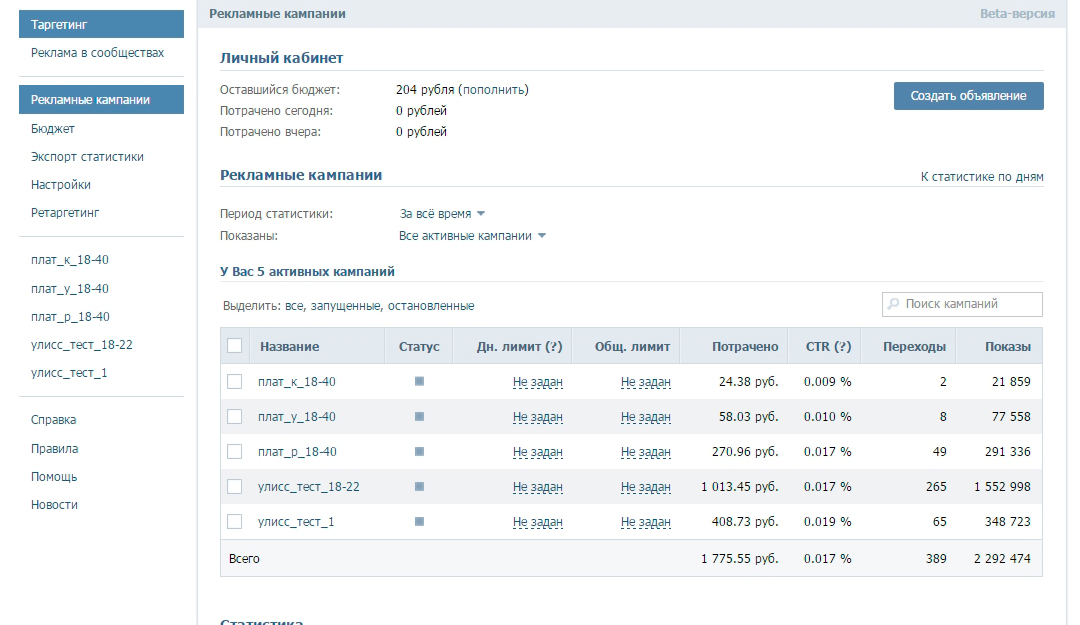1080x625 pixels.
Task: Open the Ретаргетинг sidebar section
Action: [65, 213]
